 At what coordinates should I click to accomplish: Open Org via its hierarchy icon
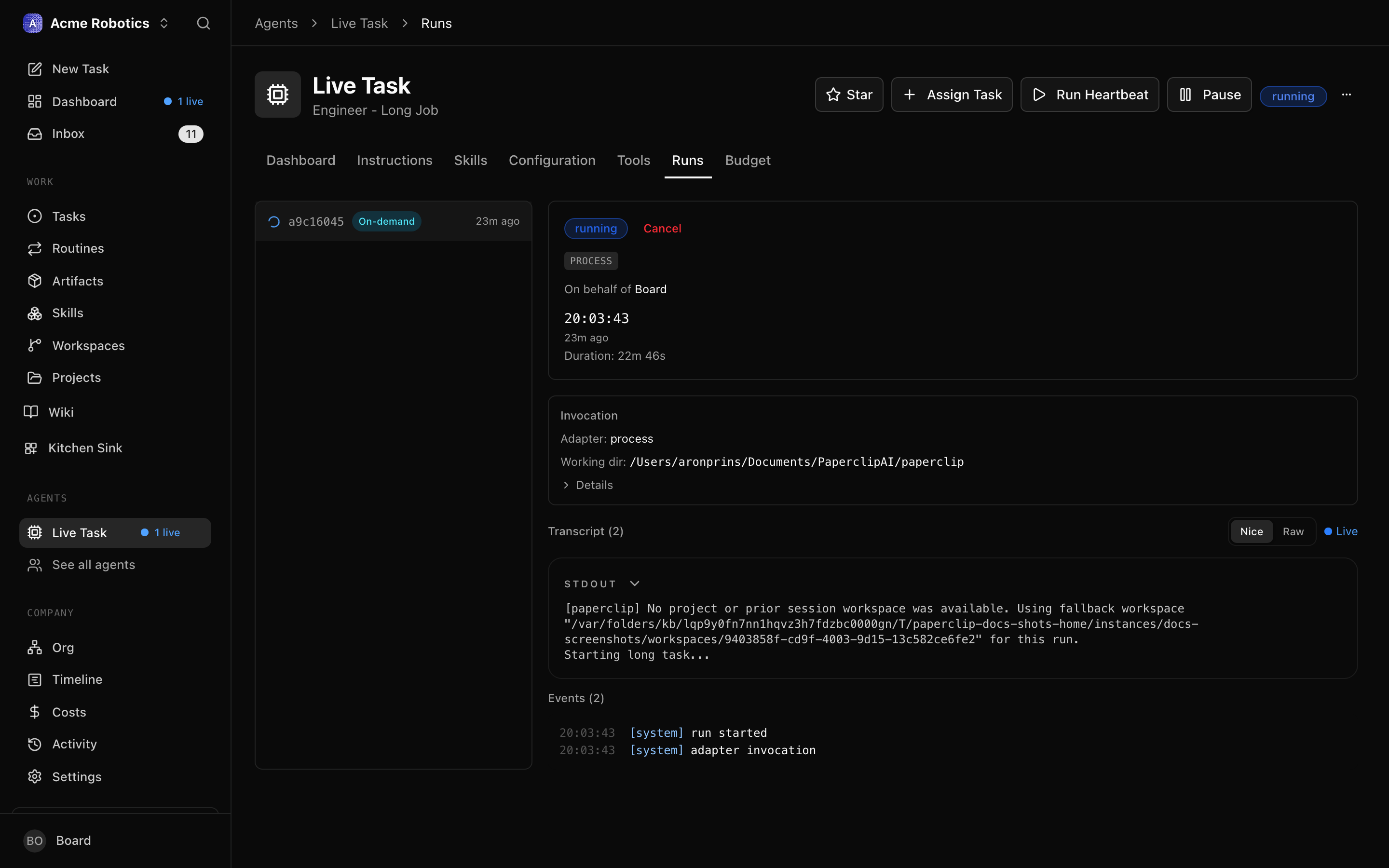pos(34,648)
